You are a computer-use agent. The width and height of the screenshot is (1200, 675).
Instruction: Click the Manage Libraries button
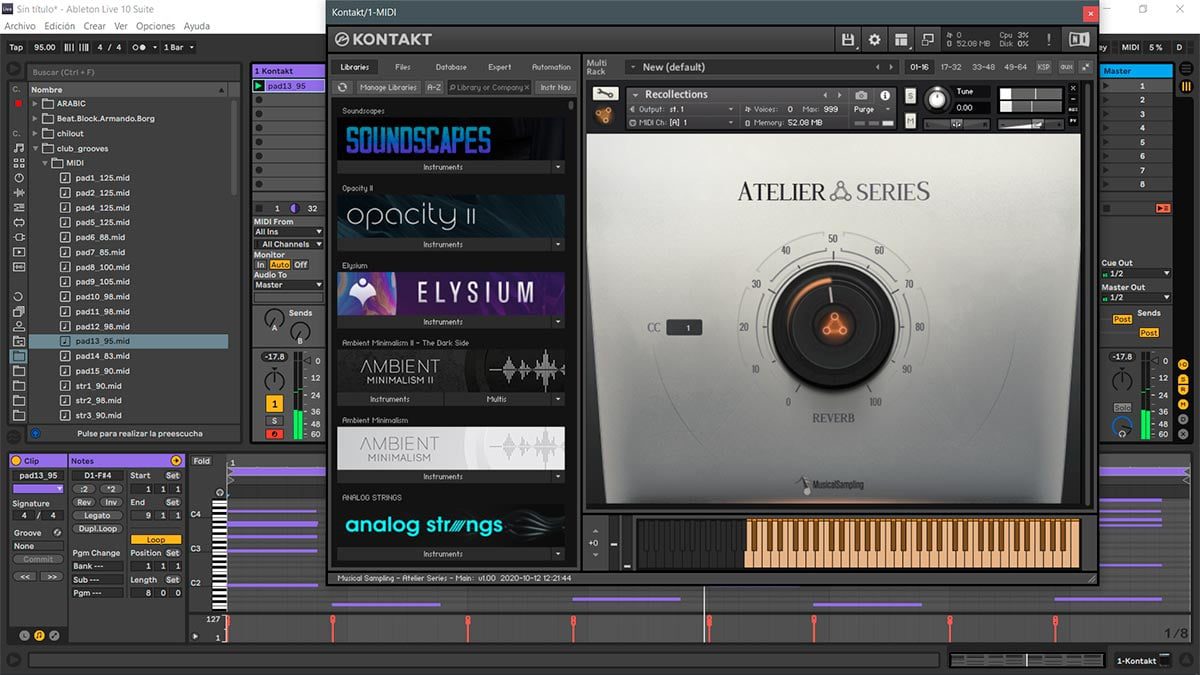coord(388,88)
